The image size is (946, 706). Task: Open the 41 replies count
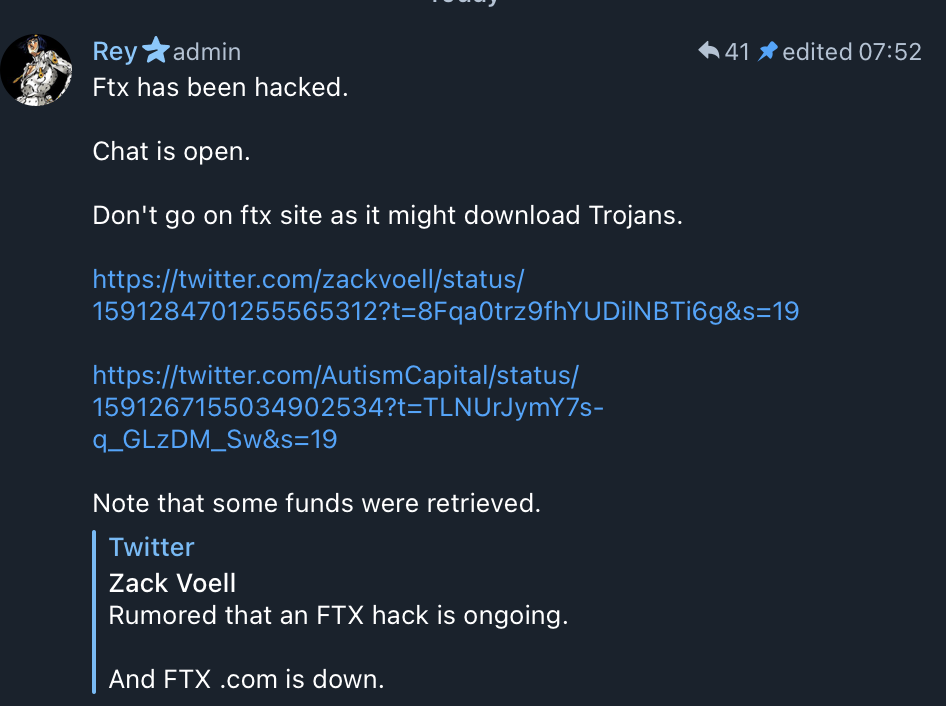[x=737, y=52]
